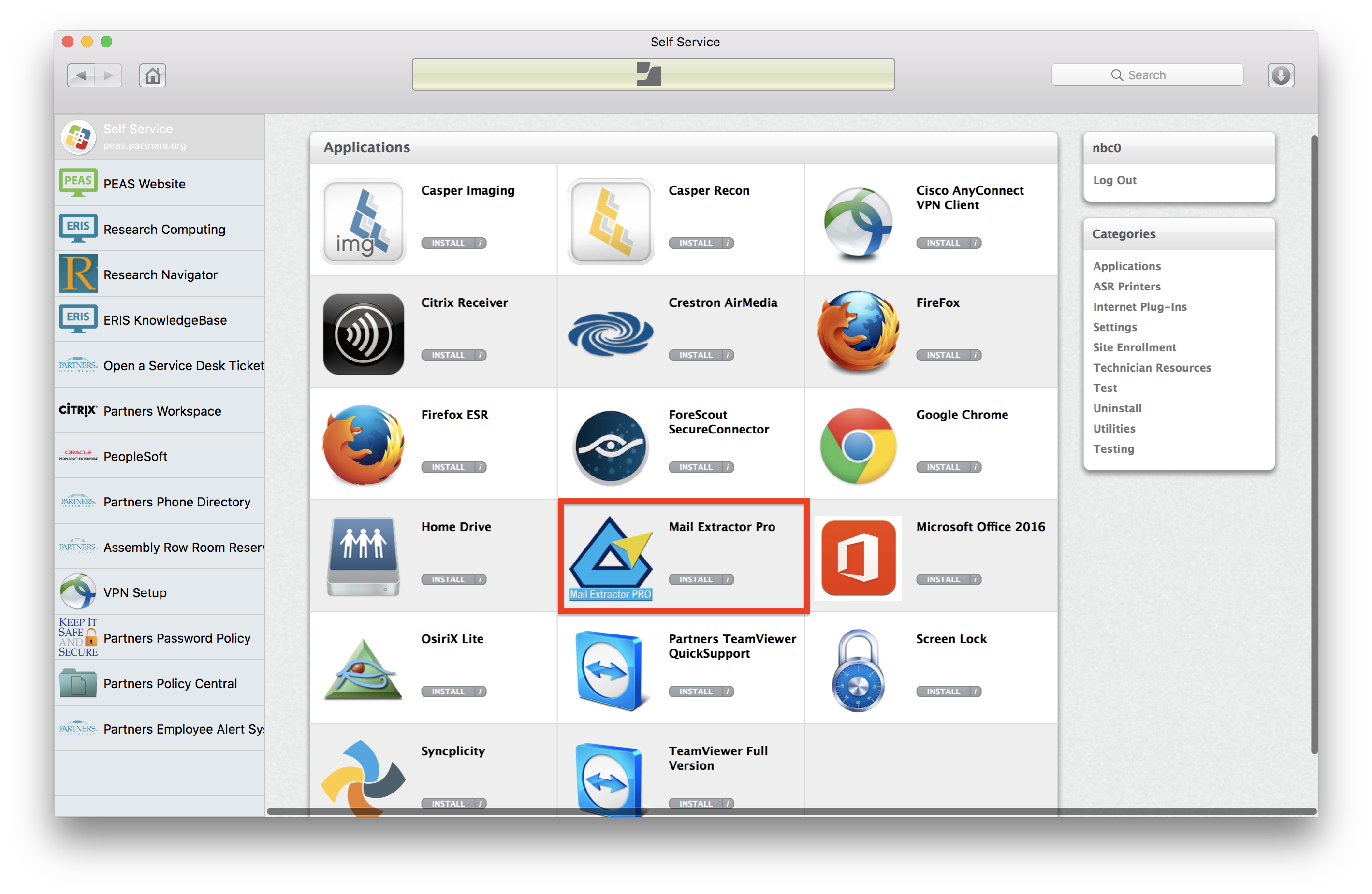Click the PEAS Website sidebar icon
Viewport: 1372px width, 894px height.
click(78, 183)
